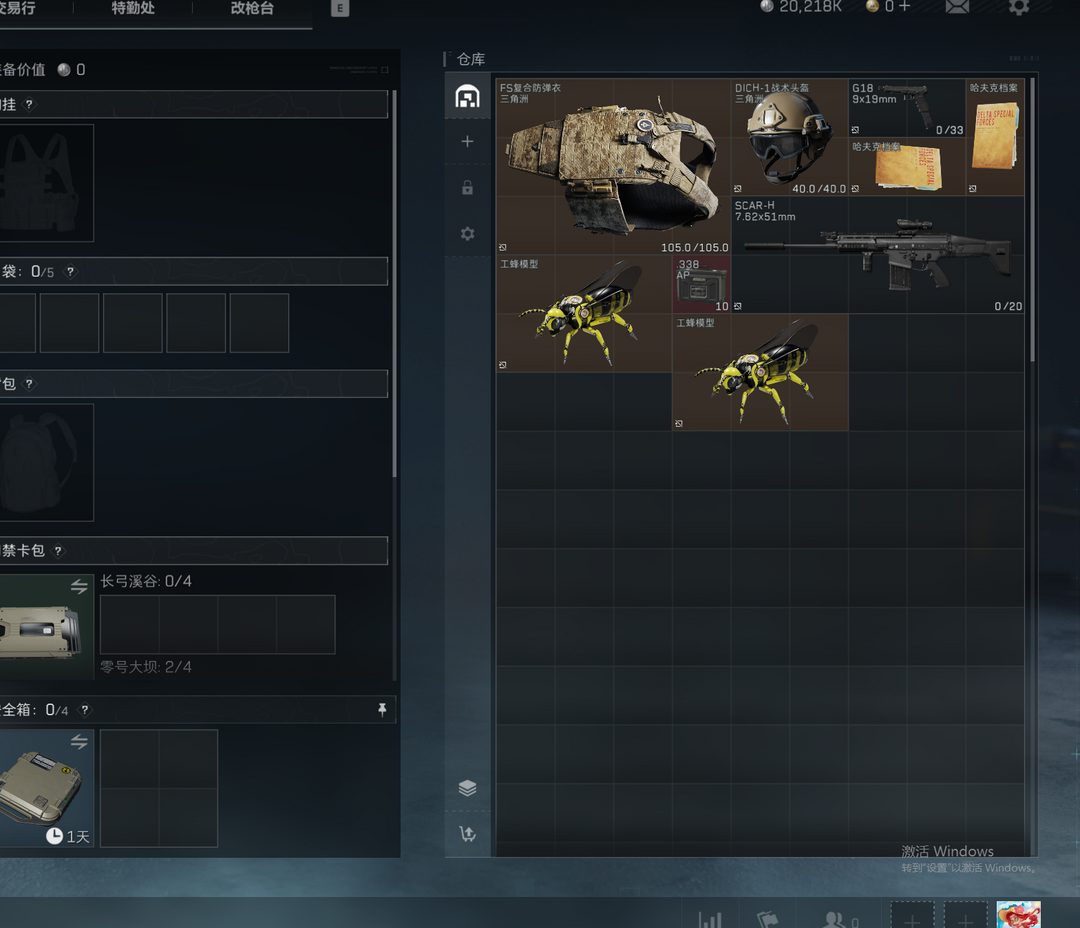Pin the safe box section
The image size is (1080, 928).
(x=382, y=710)
